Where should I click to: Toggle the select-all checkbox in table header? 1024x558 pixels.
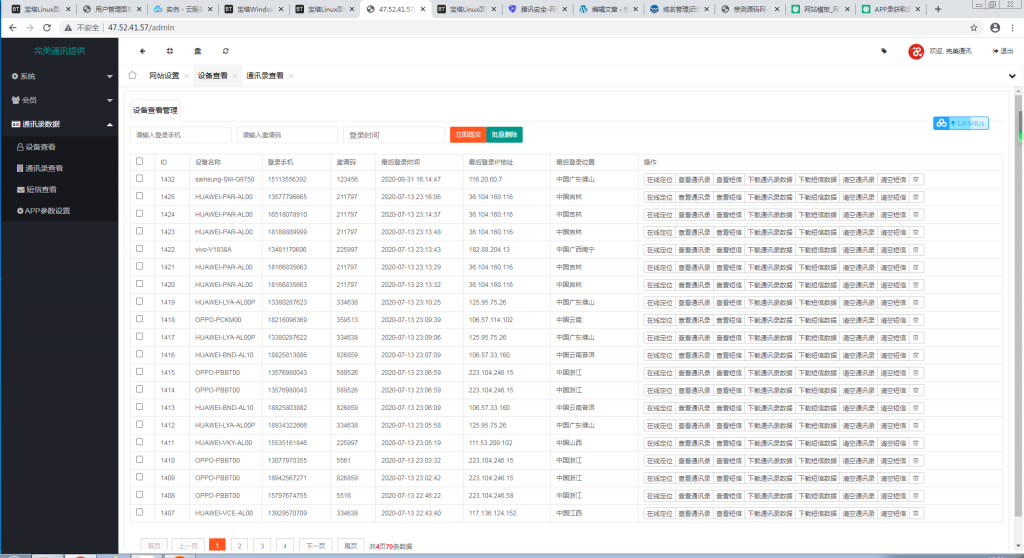click(x=140, y=161)
